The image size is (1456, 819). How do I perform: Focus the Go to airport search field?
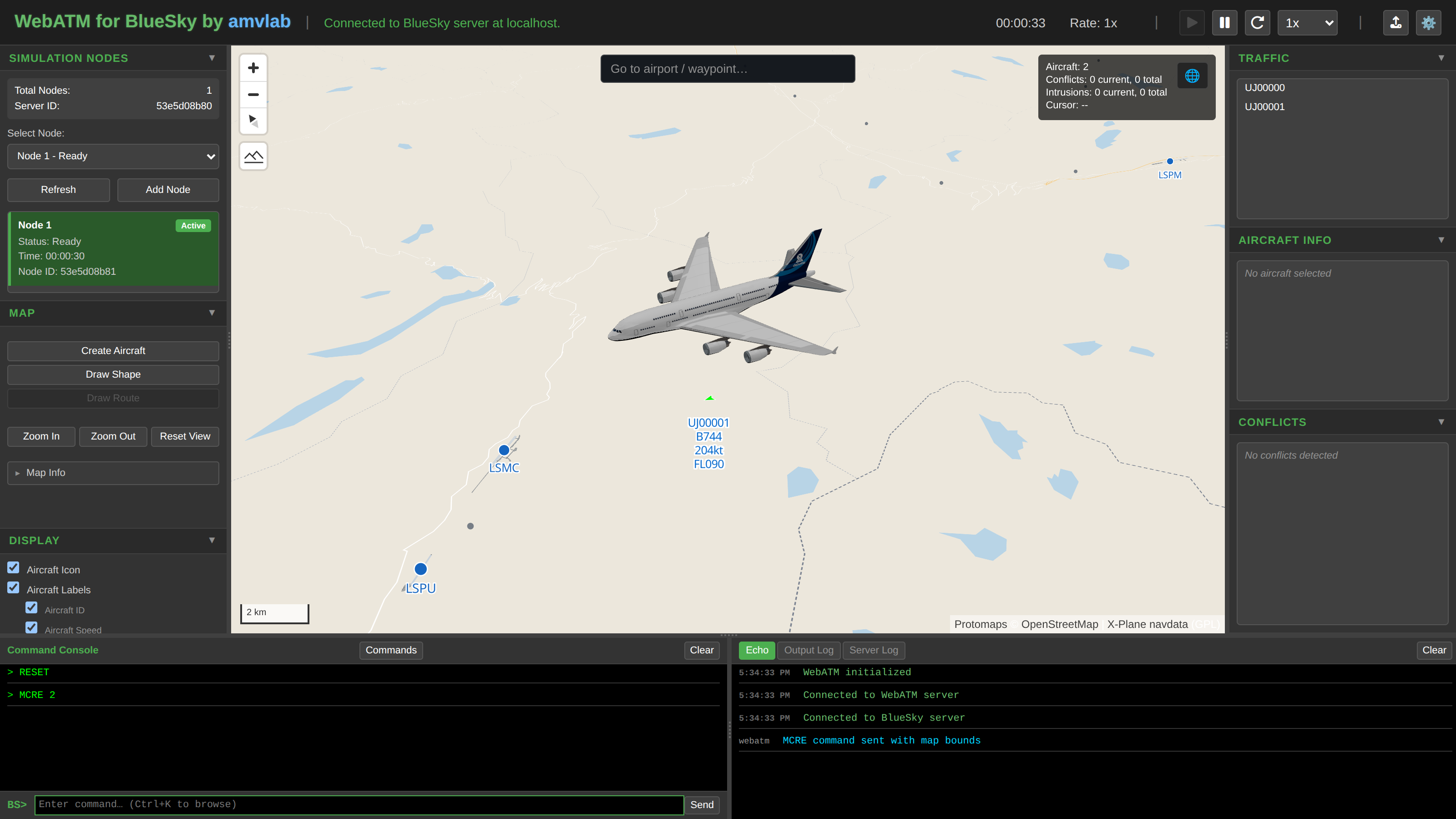click(x=728, y=68)
